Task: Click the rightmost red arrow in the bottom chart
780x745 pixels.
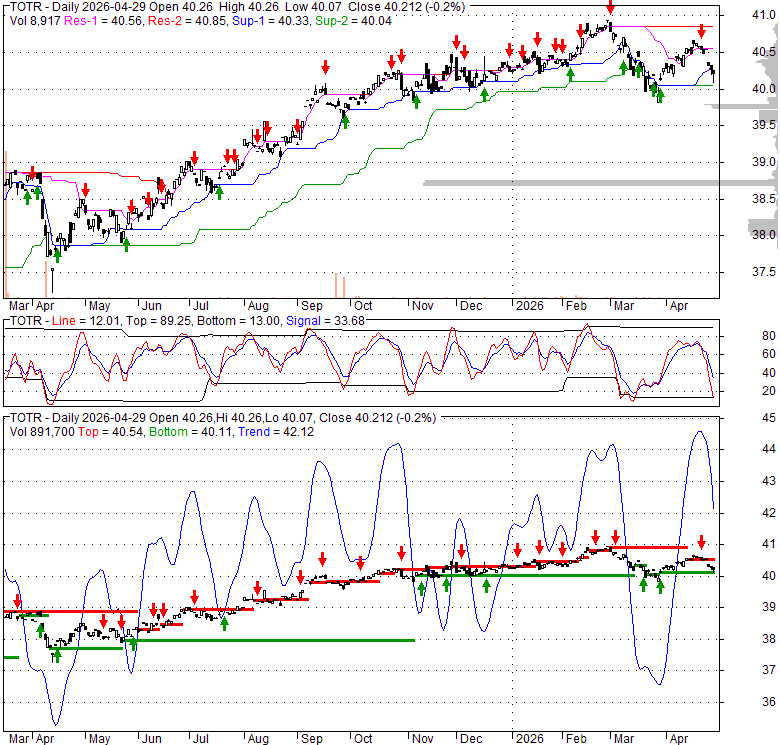Action: (702, 541)
